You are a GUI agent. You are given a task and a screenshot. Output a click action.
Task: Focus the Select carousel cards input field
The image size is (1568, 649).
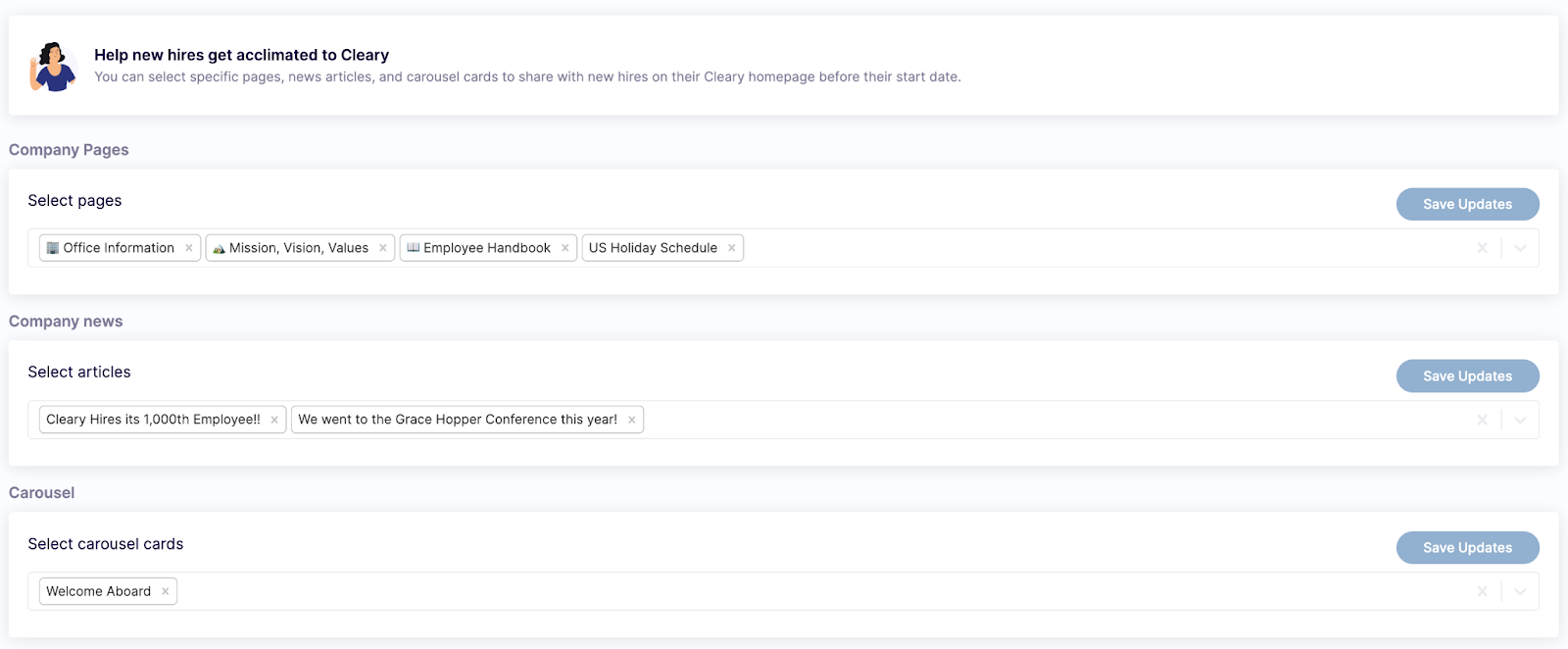[783, 591]
